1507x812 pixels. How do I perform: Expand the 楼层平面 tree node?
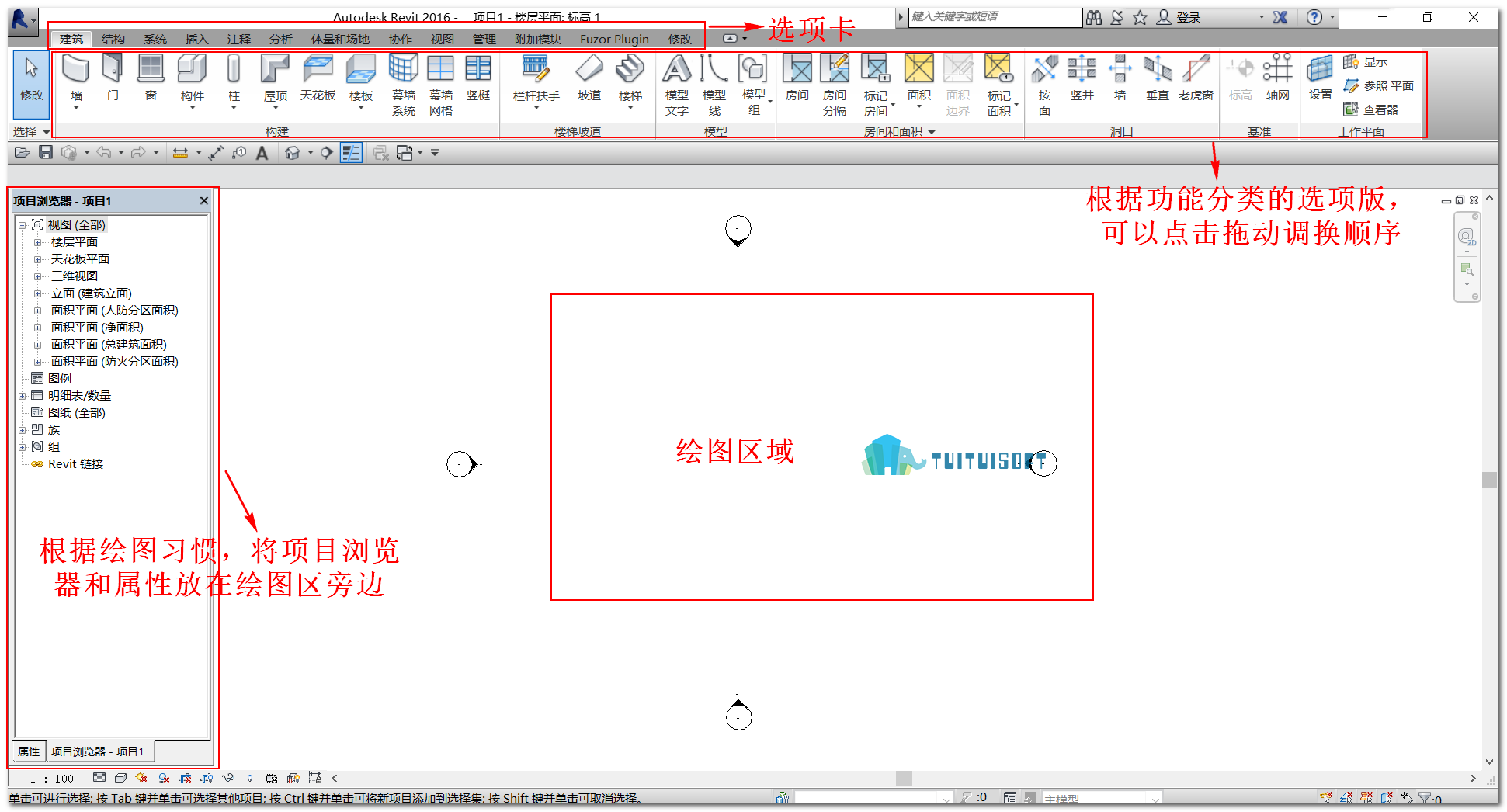pyautogui.click(x=37, y=242)
